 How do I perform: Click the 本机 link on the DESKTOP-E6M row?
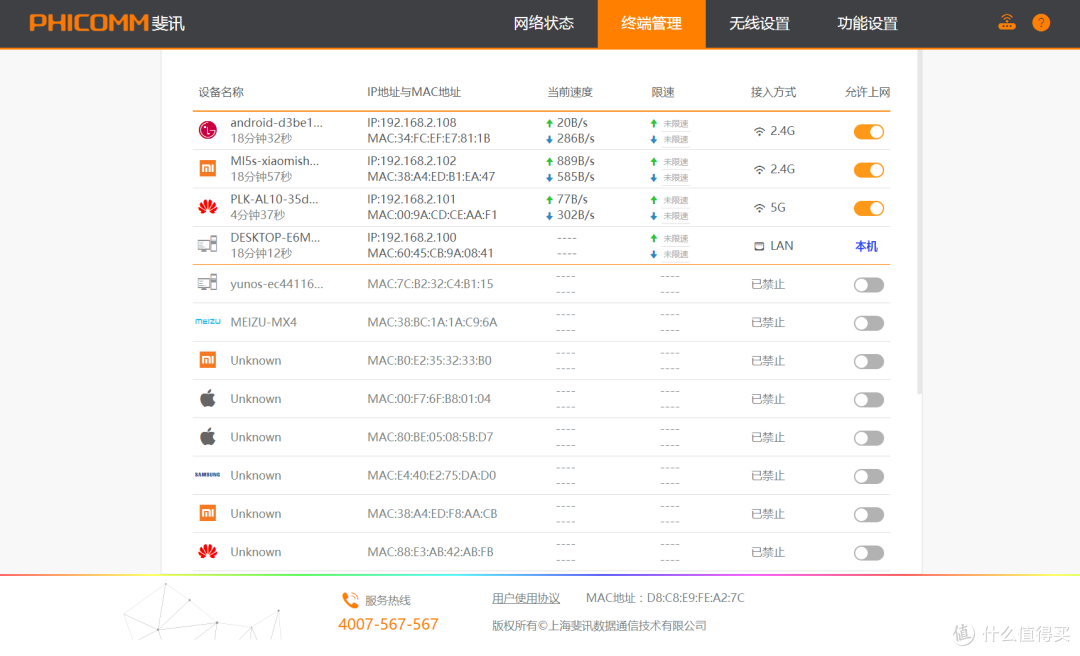(865, 245)
